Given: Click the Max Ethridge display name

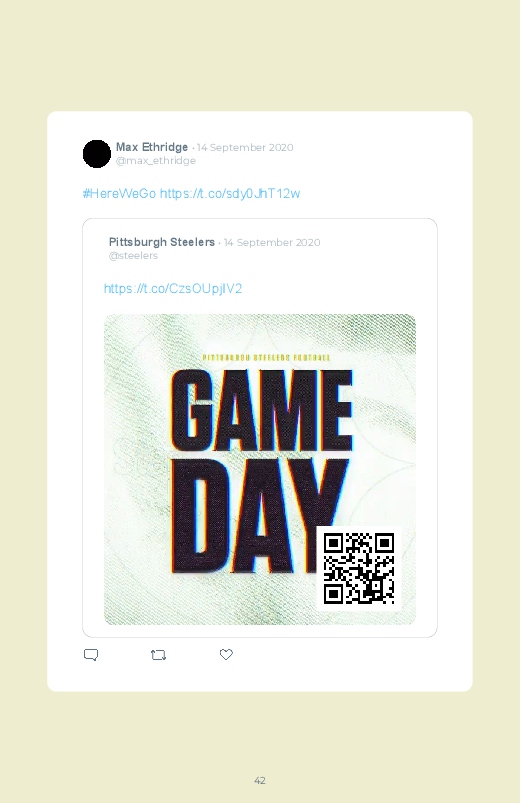Looking at the screenshot, I should (152, 147).
